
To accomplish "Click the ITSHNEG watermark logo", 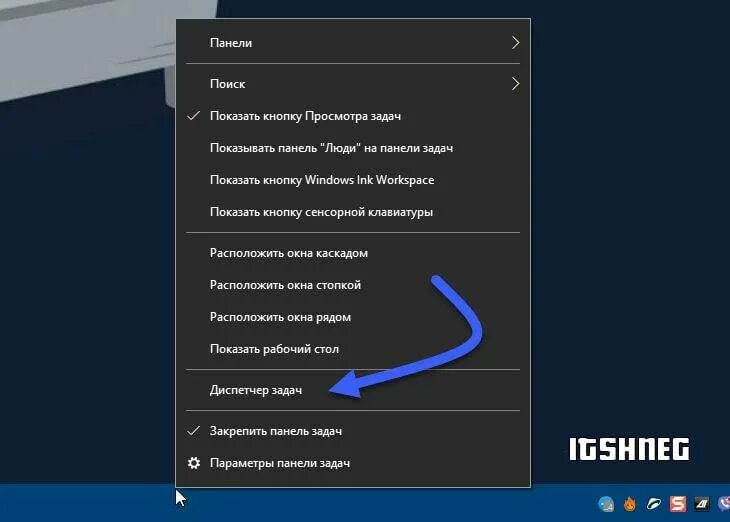I will click(x=629, y=449).
